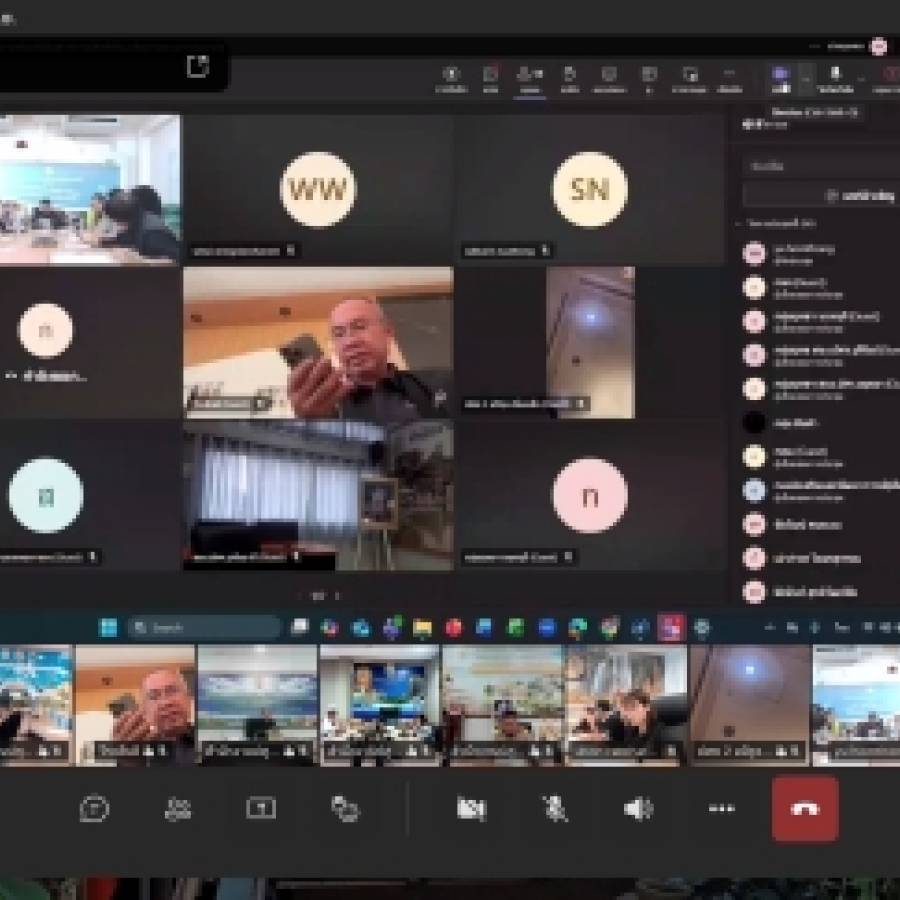
Task: Select the participant with the blue avatar
Action: point(821,490)
